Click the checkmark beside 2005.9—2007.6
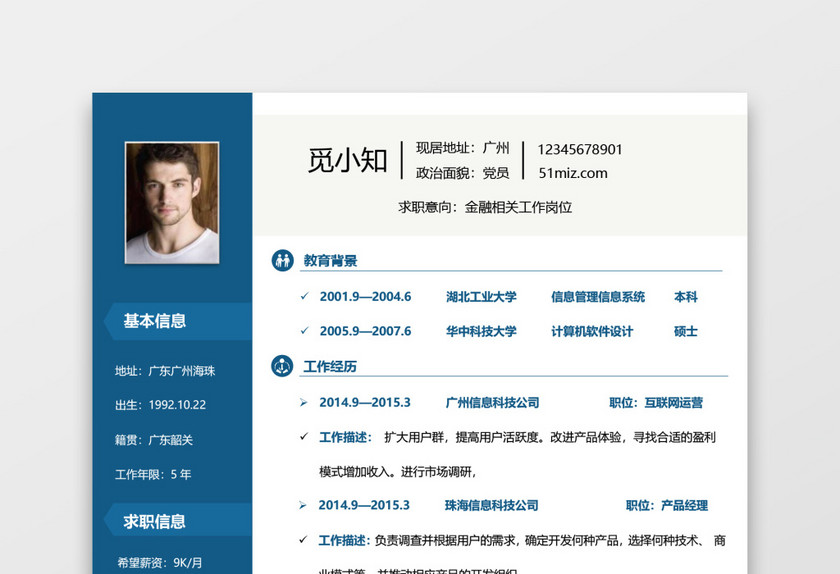Screen dimensions: 840x574 point(304,330)
